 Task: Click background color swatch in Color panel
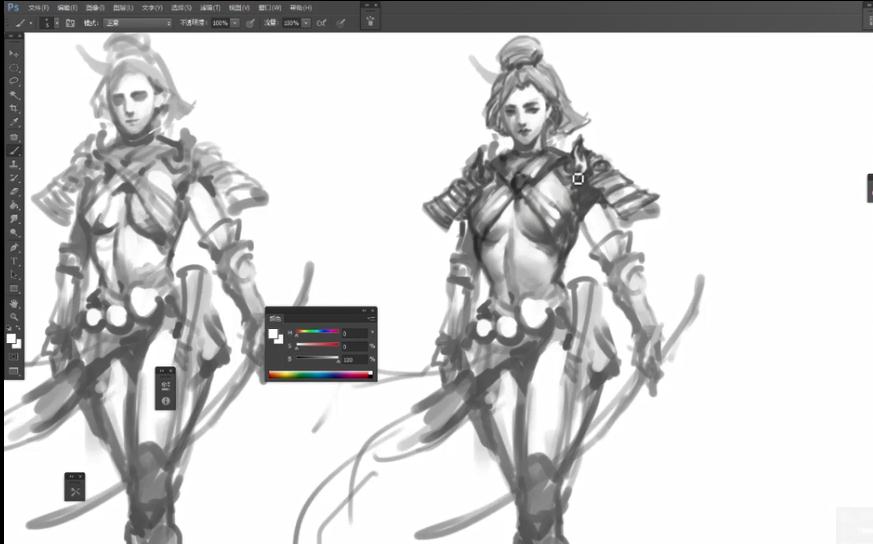[280, 340]
